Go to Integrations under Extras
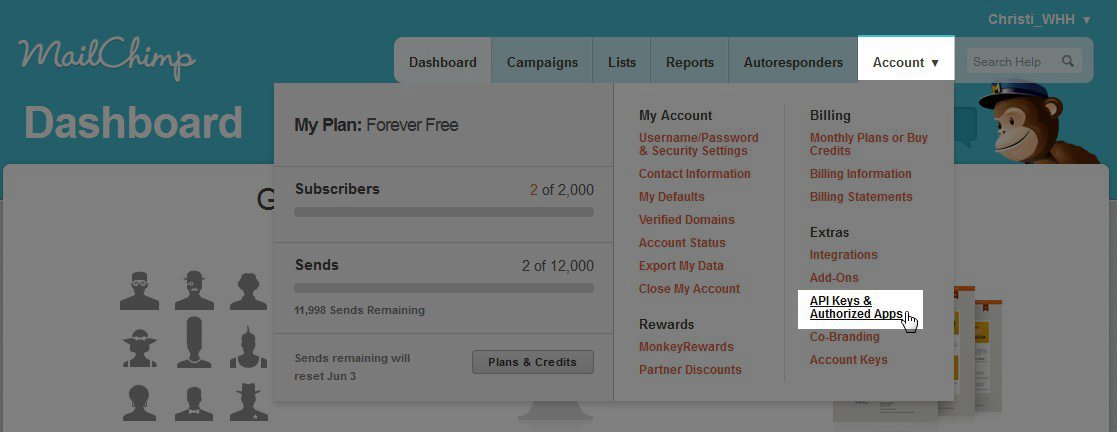This screenshot has height=432, width=1117. pos(843,255)
